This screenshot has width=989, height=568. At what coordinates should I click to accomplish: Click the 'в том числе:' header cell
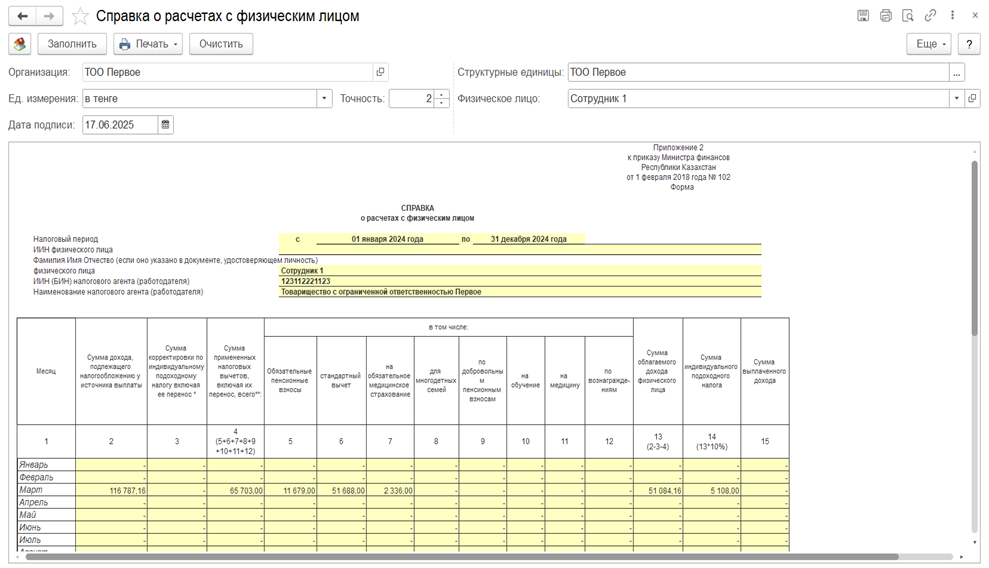pyautogui.click(x=448, y=327)
